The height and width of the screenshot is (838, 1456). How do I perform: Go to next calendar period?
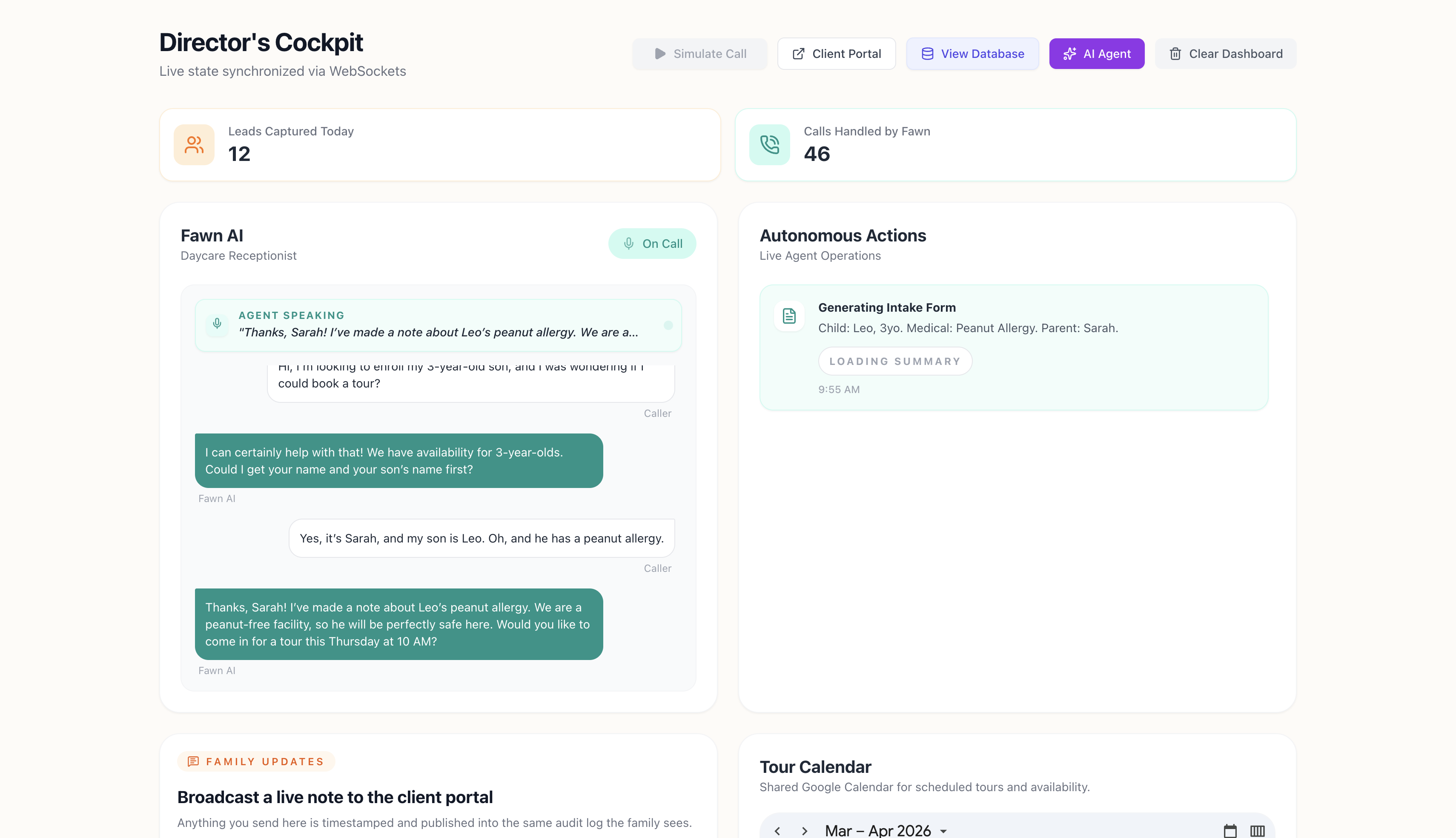(x=805, y=830)
